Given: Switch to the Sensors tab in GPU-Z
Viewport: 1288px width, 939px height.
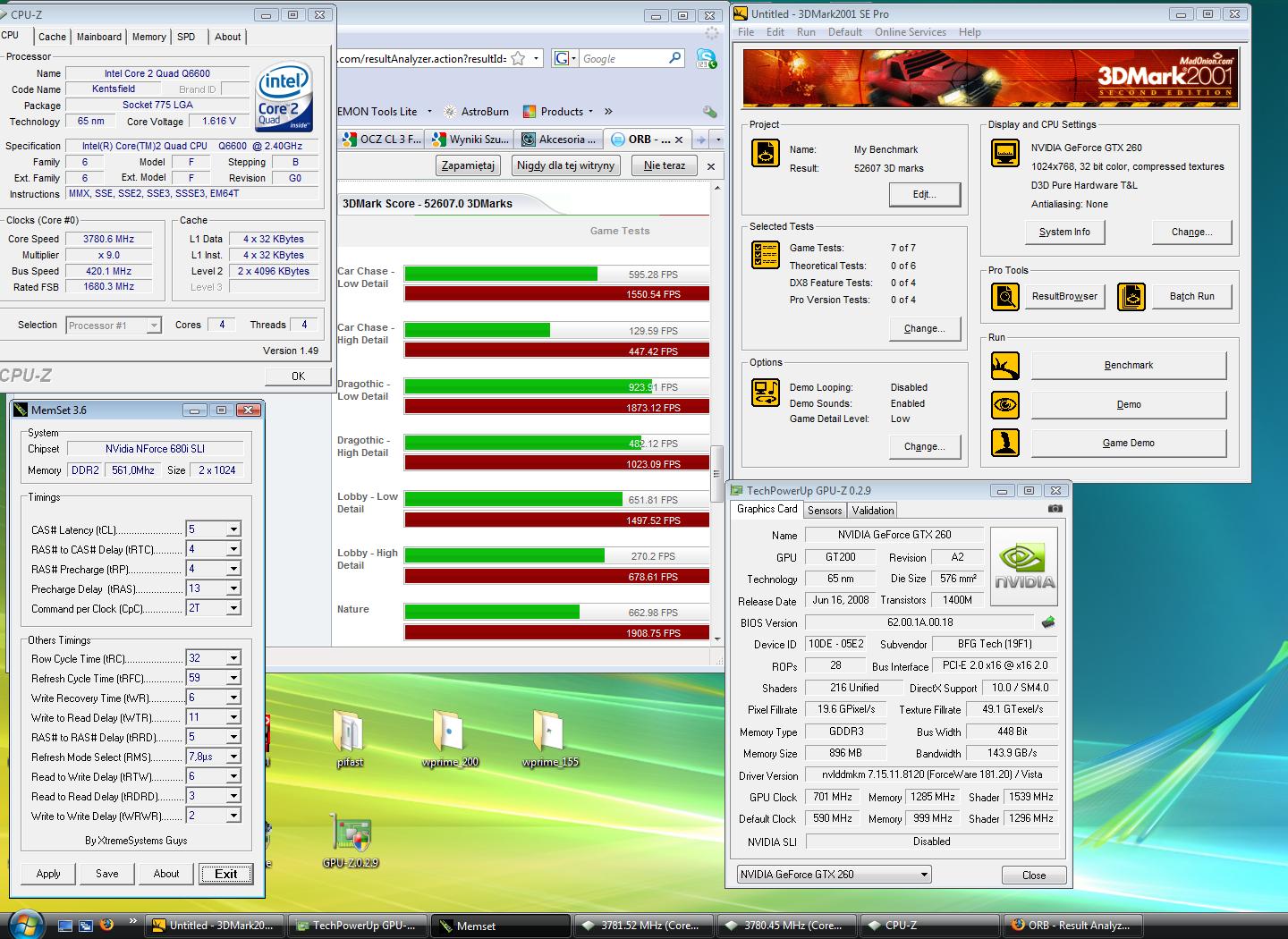Looking at the screenshot, I should pyautogui.click(x=825, y=511).
